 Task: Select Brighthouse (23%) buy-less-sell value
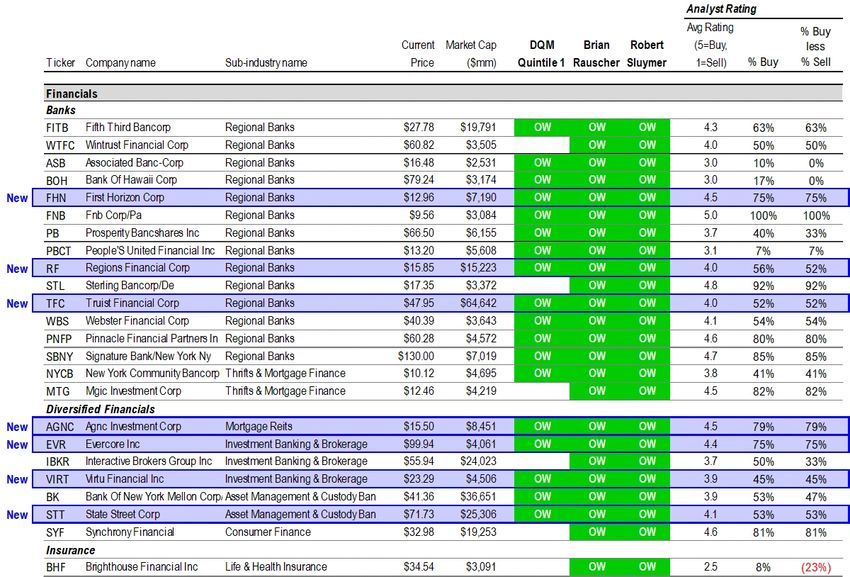(815, 567)
